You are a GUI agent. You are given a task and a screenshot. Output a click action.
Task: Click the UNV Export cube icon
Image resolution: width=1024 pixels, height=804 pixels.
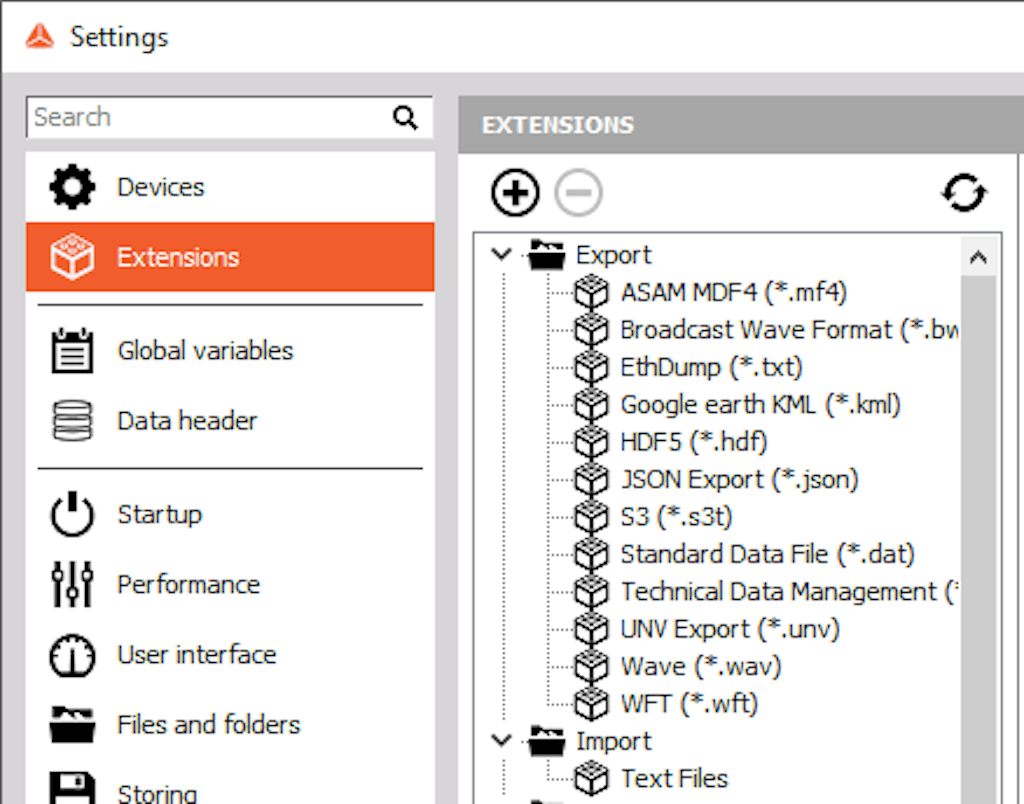592,629
